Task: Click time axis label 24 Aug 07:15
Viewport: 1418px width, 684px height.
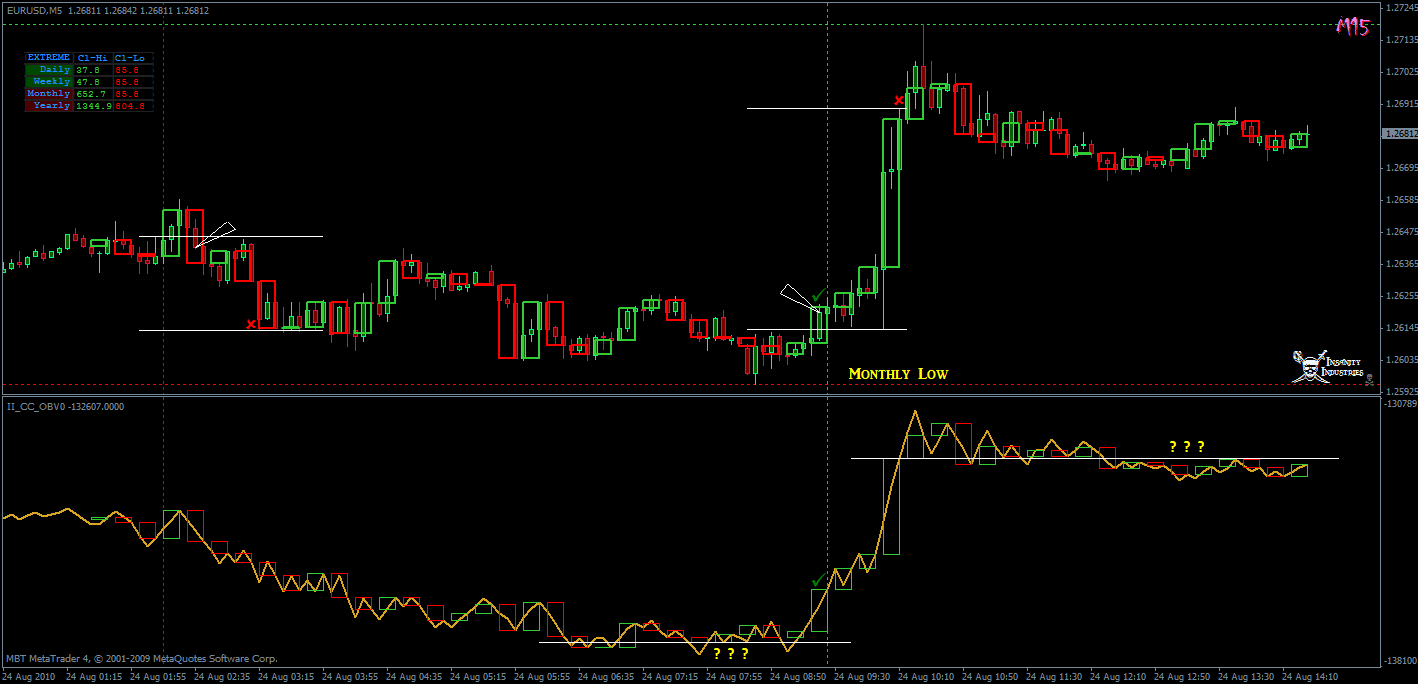Action: [x=671, y=677]
